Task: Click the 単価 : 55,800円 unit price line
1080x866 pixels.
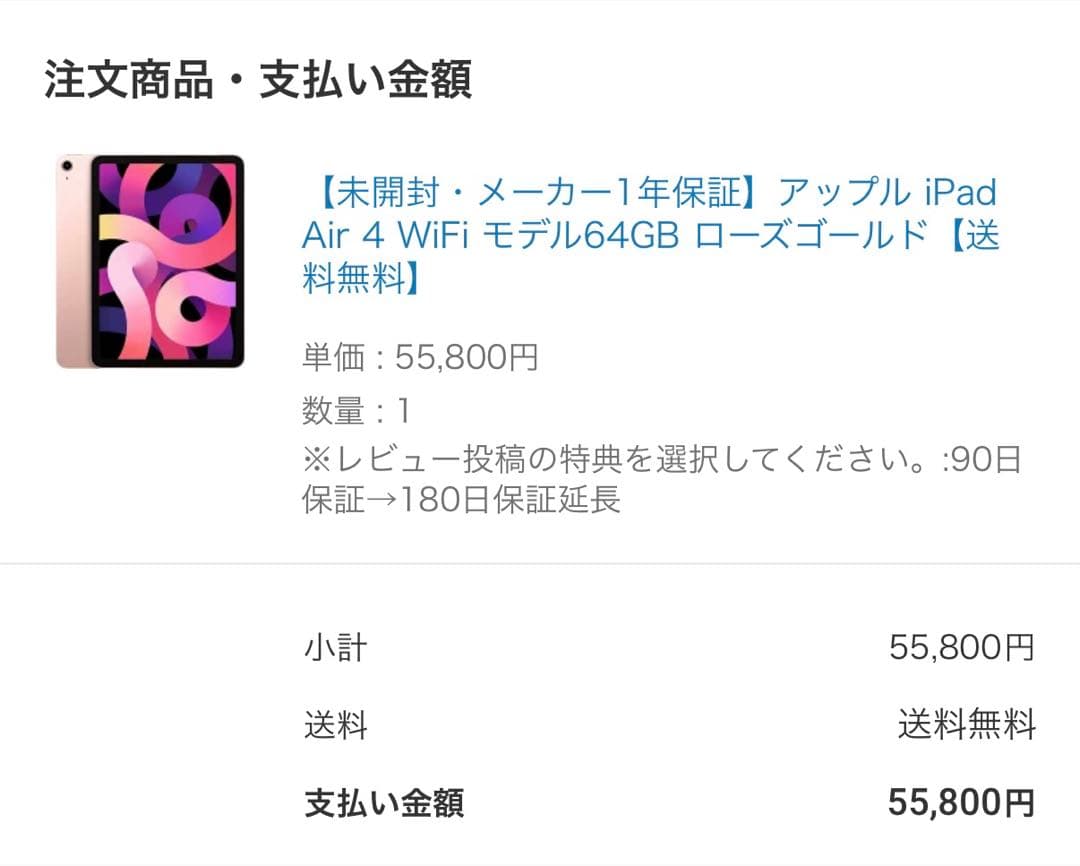Action: click(x=420, y=357)
